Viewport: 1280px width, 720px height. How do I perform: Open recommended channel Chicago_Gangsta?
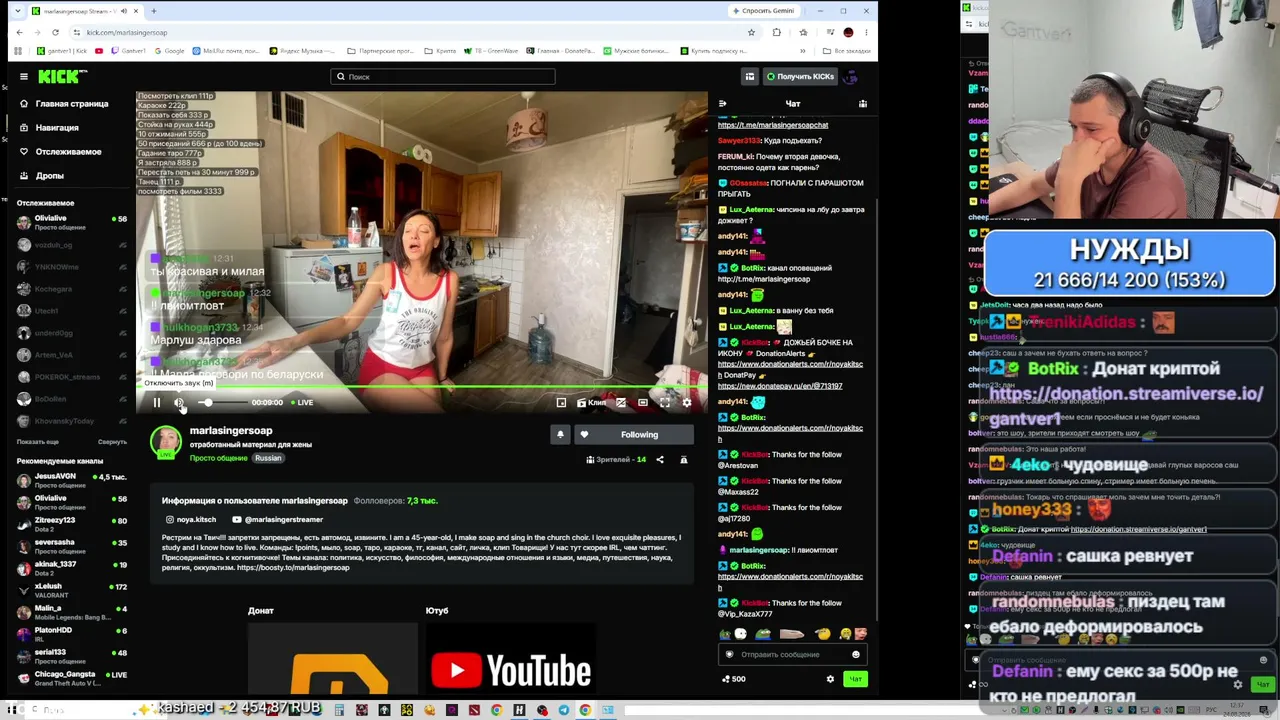coord(72,678)
